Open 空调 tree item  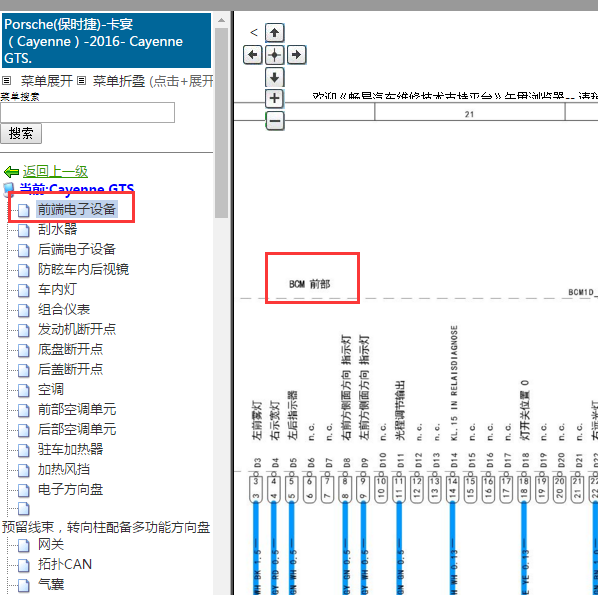(x=51, y=389)
